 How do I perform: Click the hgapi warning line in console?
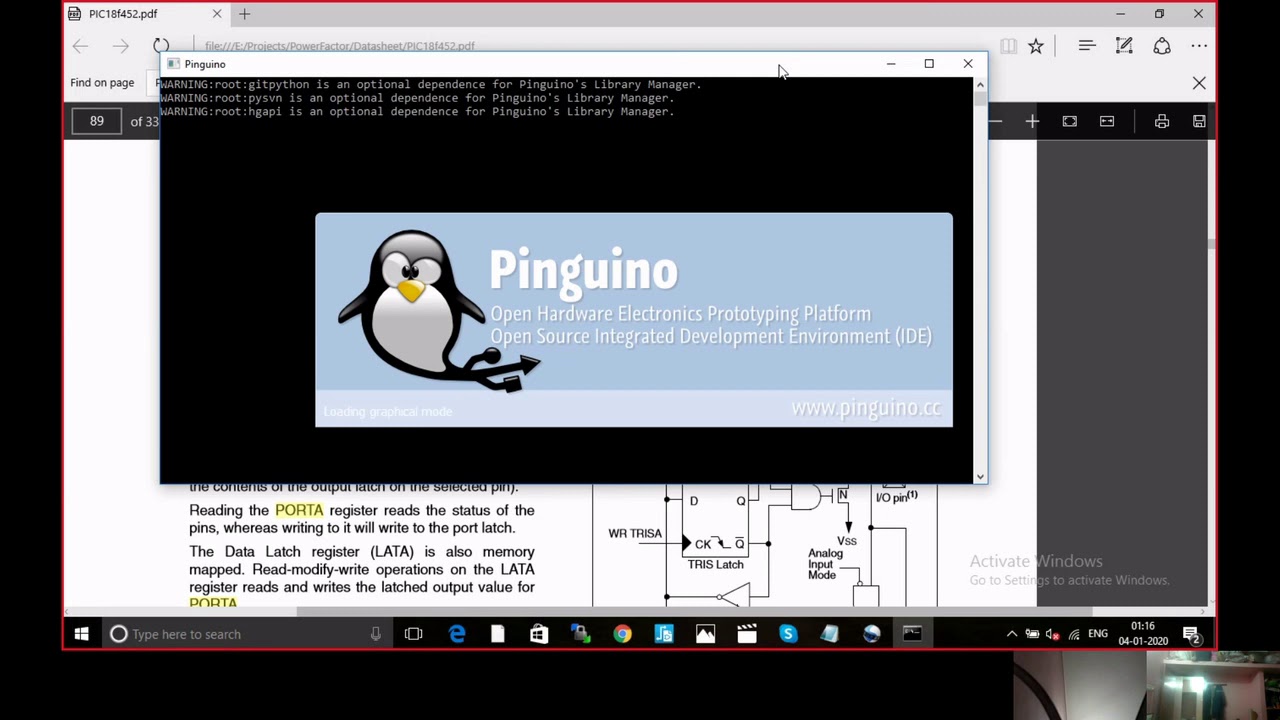pos(417,111)
